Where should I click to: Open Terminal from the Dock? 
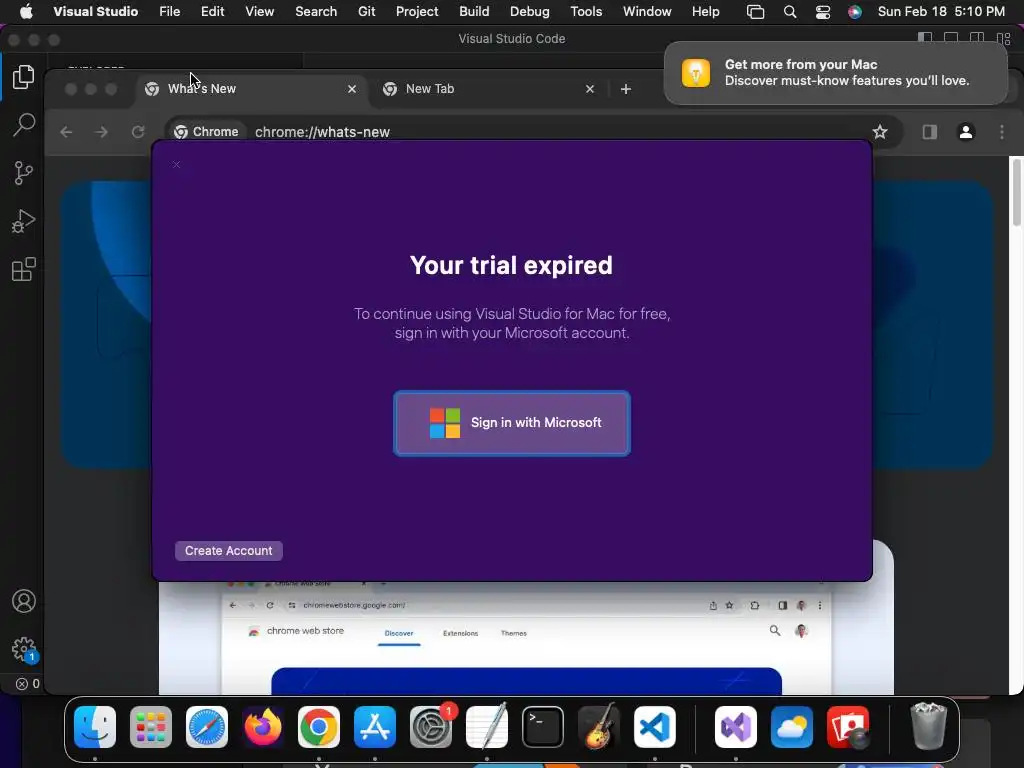tap(543, 727)
